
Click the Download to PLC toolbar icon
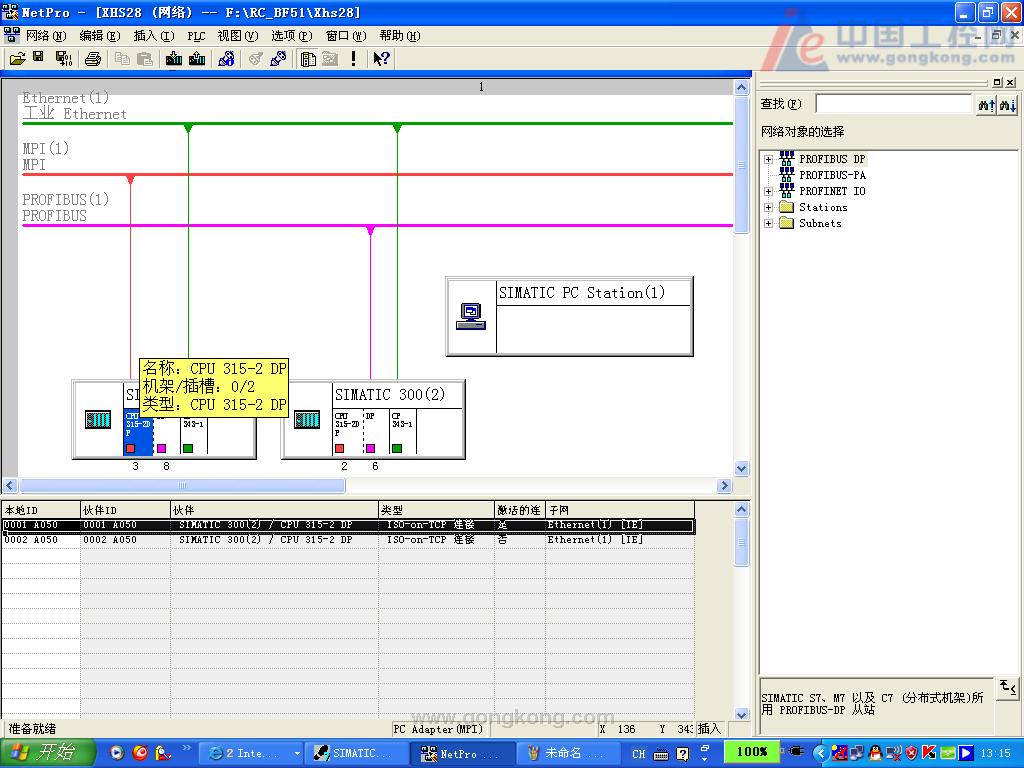coord(174,59)
